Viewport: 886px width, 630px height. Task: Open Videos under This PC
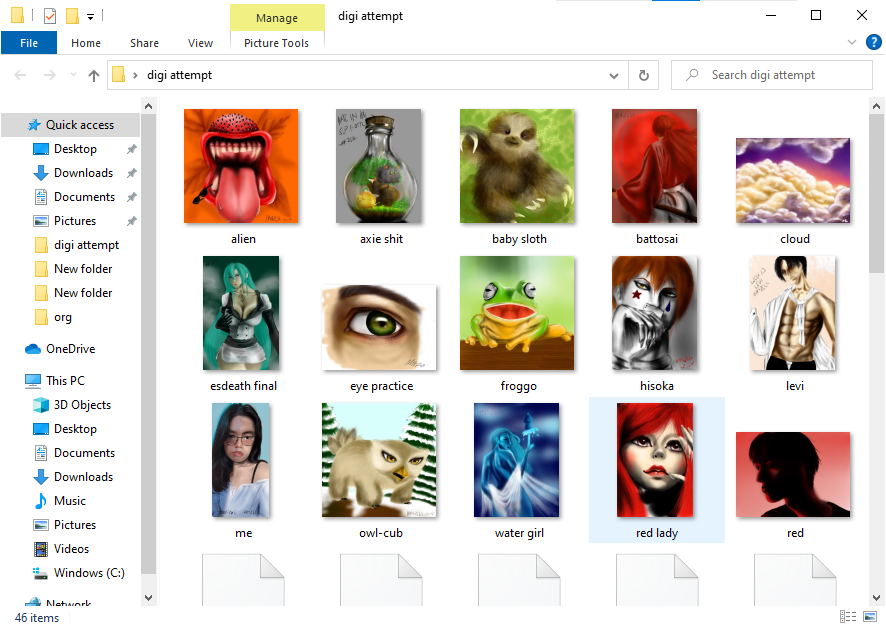click(71, 549)
